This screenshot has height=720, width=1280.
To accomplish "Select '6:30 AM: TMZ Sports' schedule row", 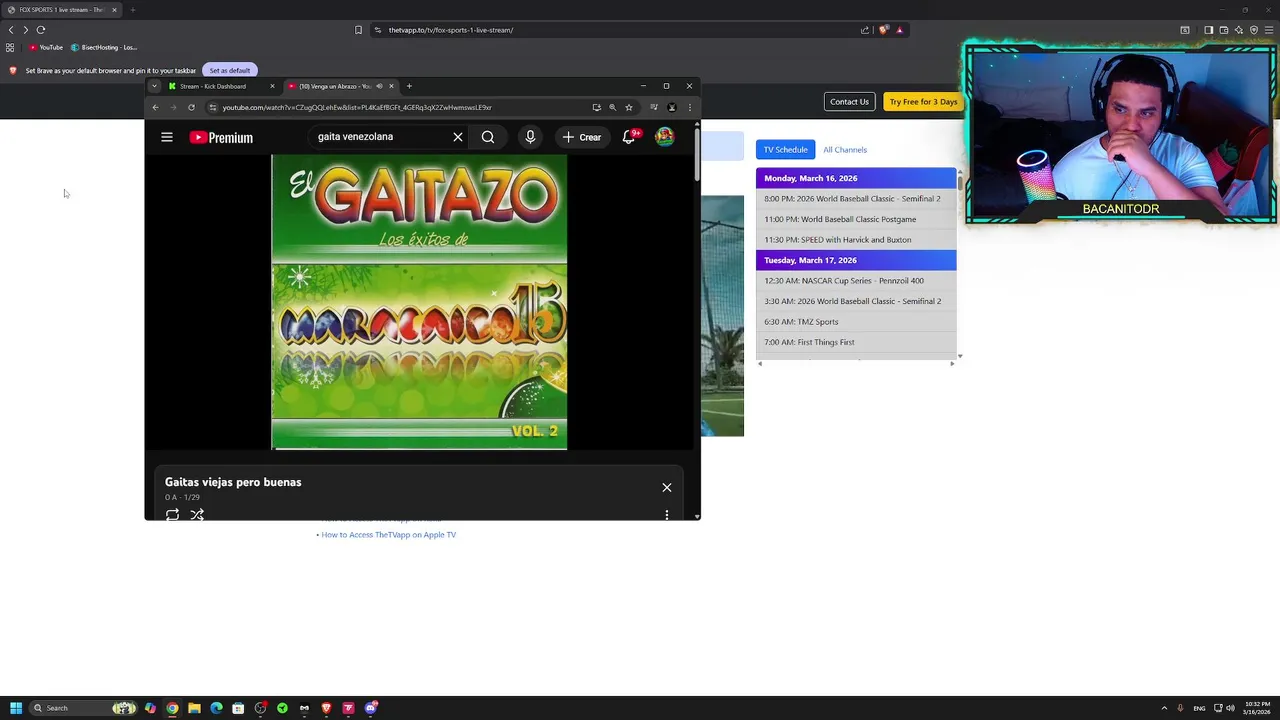I will tap(856, 322).
